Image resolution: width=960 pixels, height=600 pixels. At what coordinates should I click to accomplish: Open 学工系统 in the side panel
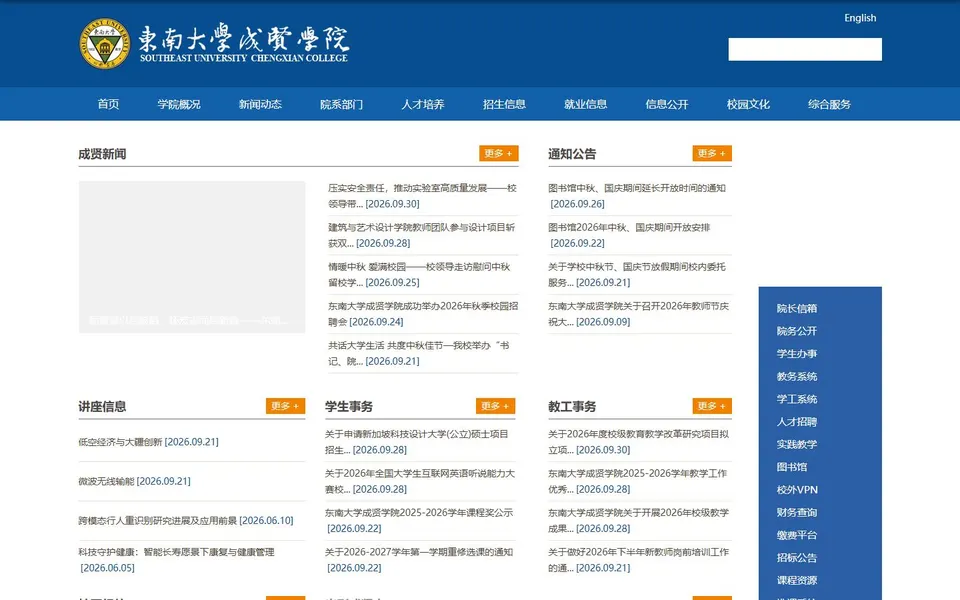[x=797, y=399]
